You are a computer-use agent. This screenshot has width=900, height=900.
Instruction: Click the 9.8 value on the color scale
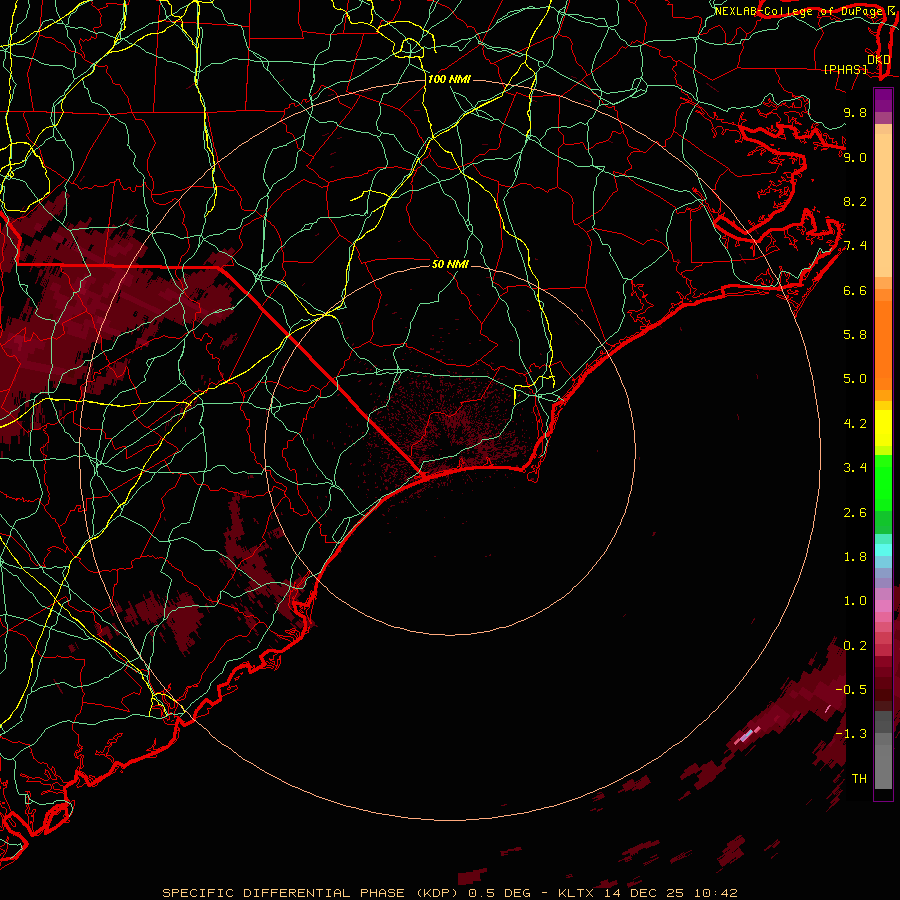click(855, 112)
